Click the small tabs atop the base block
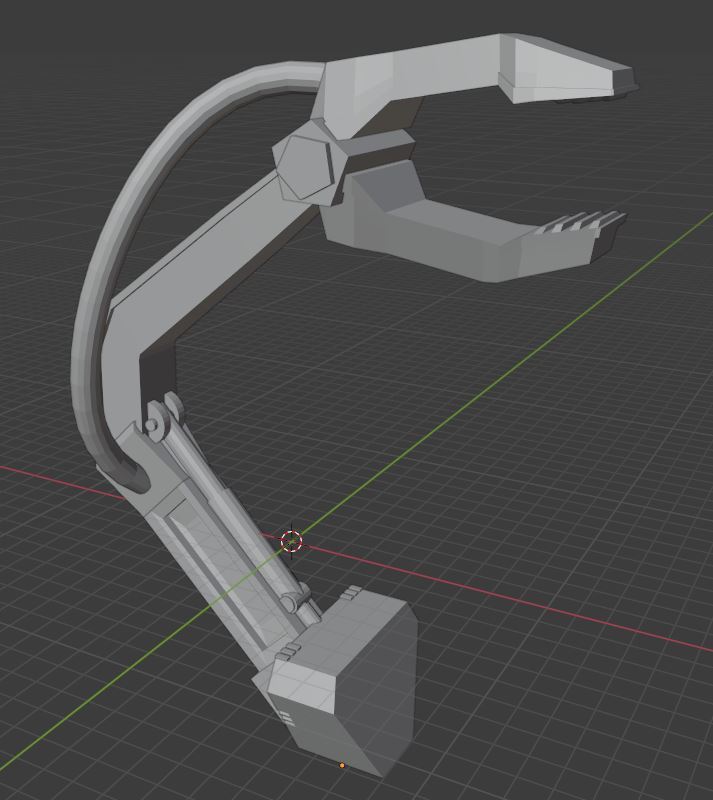 (350, 593)
